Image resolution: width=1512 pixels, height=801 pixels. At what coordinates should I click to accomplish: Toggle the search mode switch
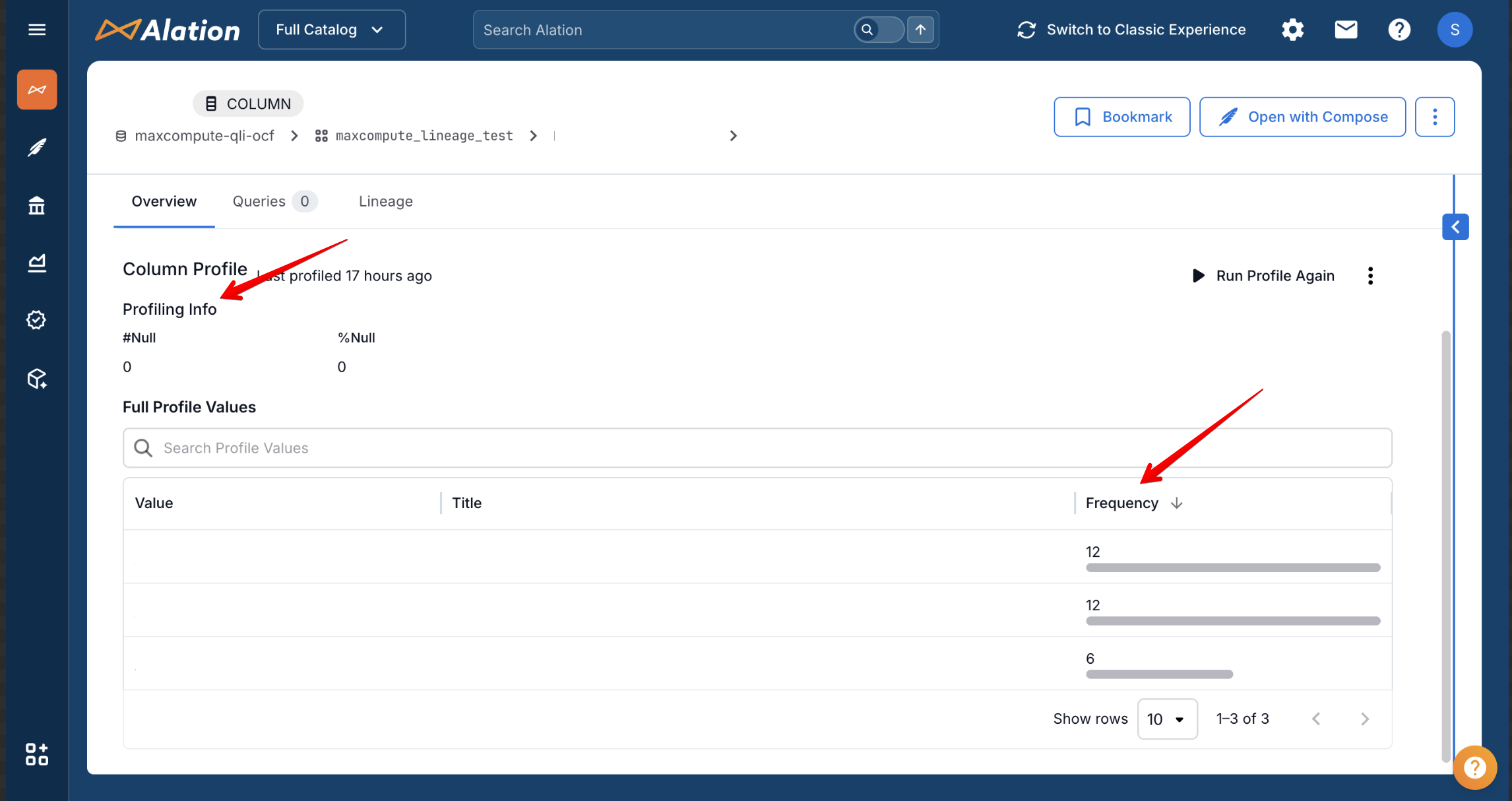879,30
